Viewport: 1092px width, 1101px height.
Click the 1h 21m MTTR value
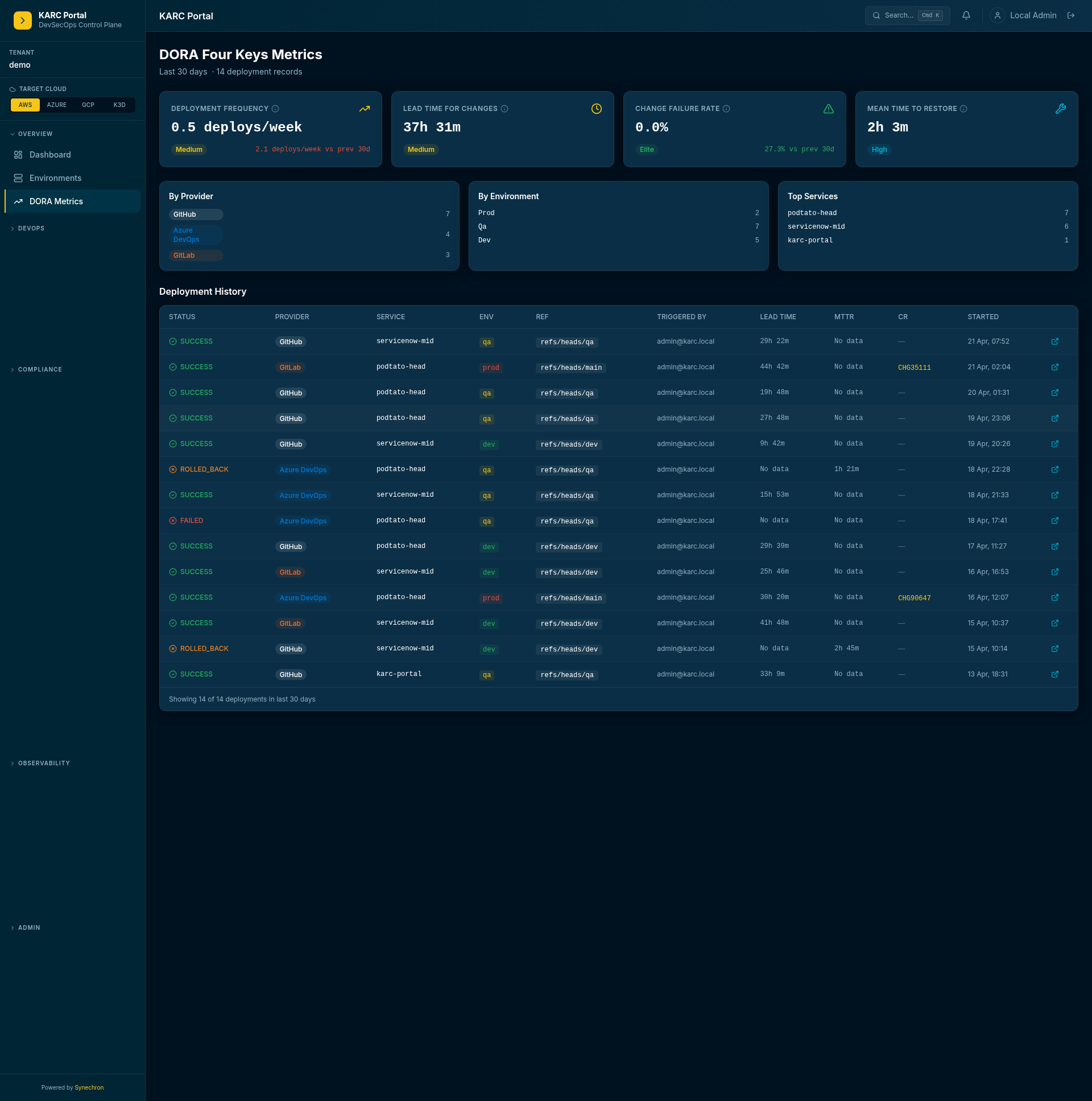[x=846, y=469]
